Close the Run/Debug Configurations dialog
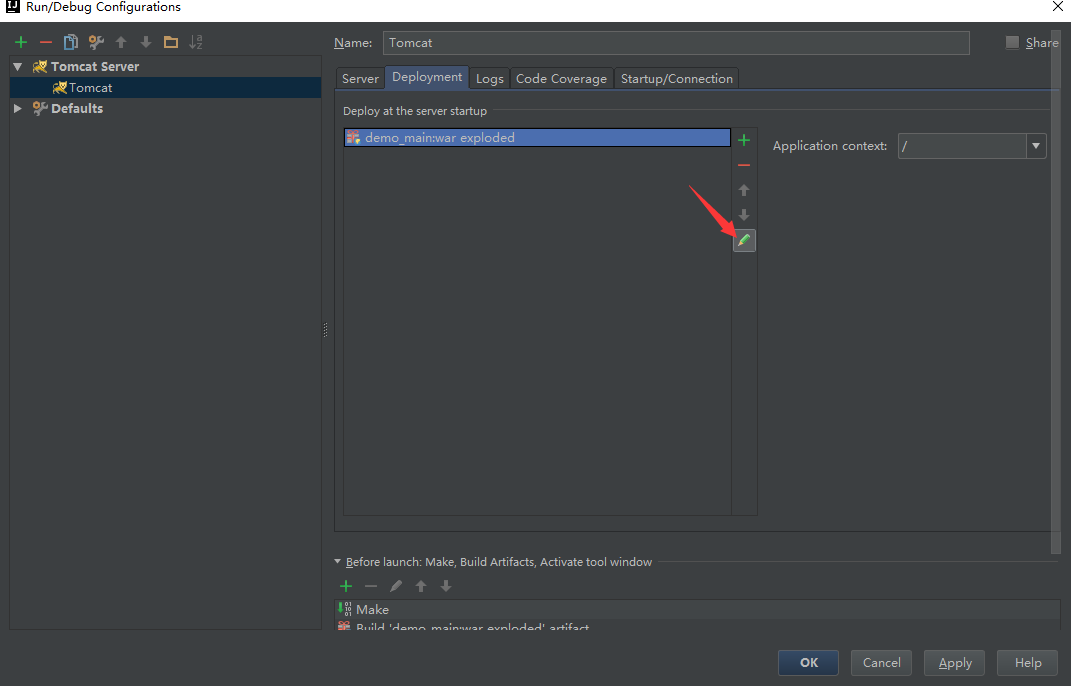The width and height of the screenshot is (1071, 686). point(1057,7)
